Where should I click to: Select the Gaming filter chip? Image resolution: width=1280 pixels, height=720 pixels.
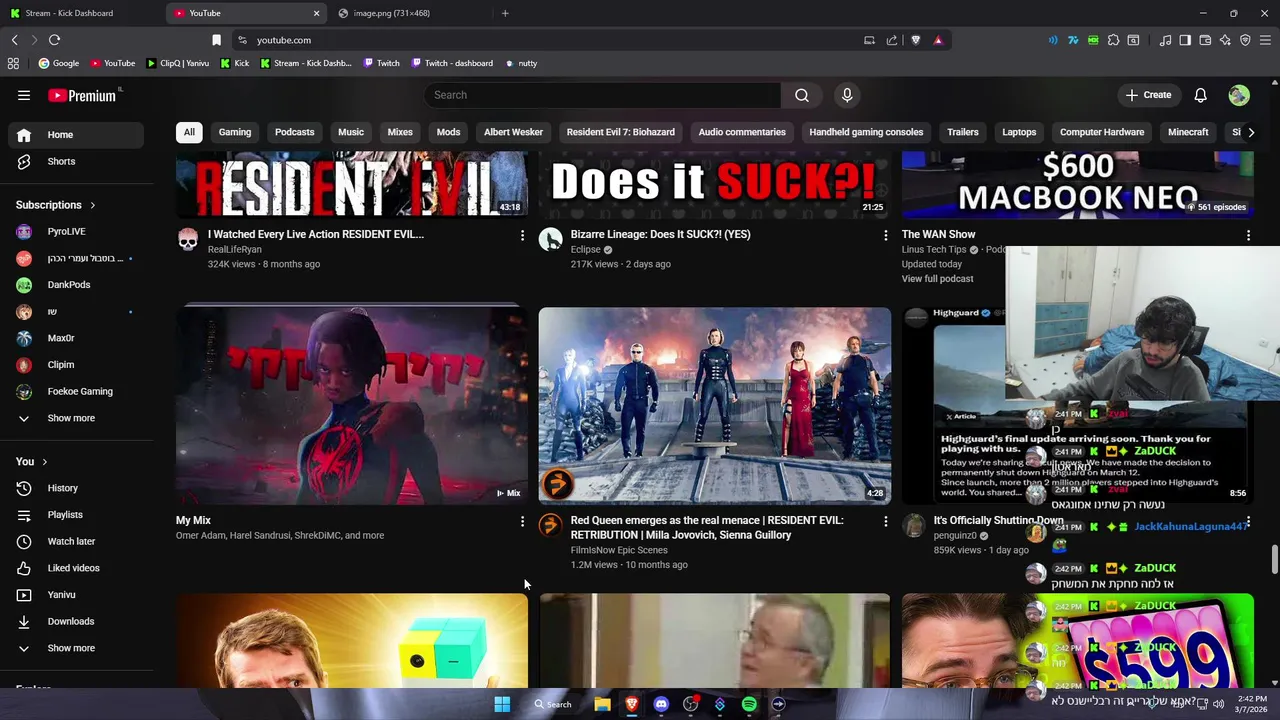point(235,132)
